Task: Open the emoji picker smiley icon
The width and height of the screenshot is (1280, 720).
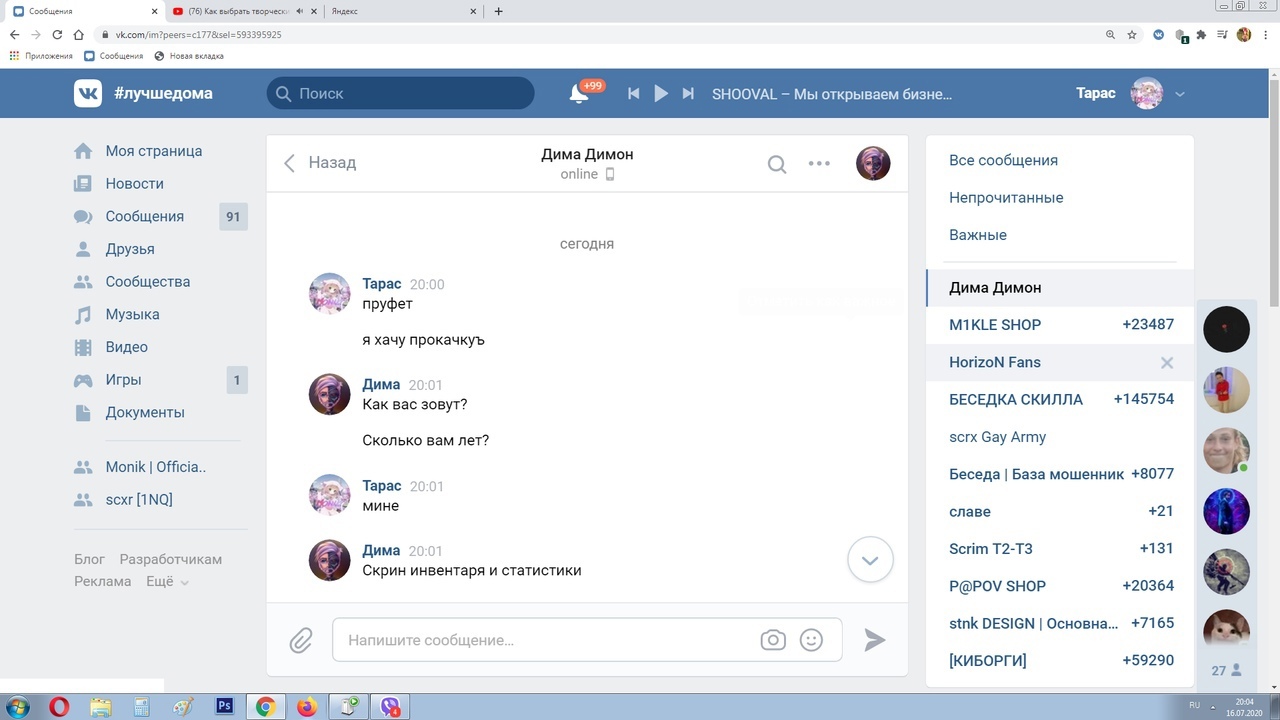Action: pyautogui.click(x=811, y=640)
